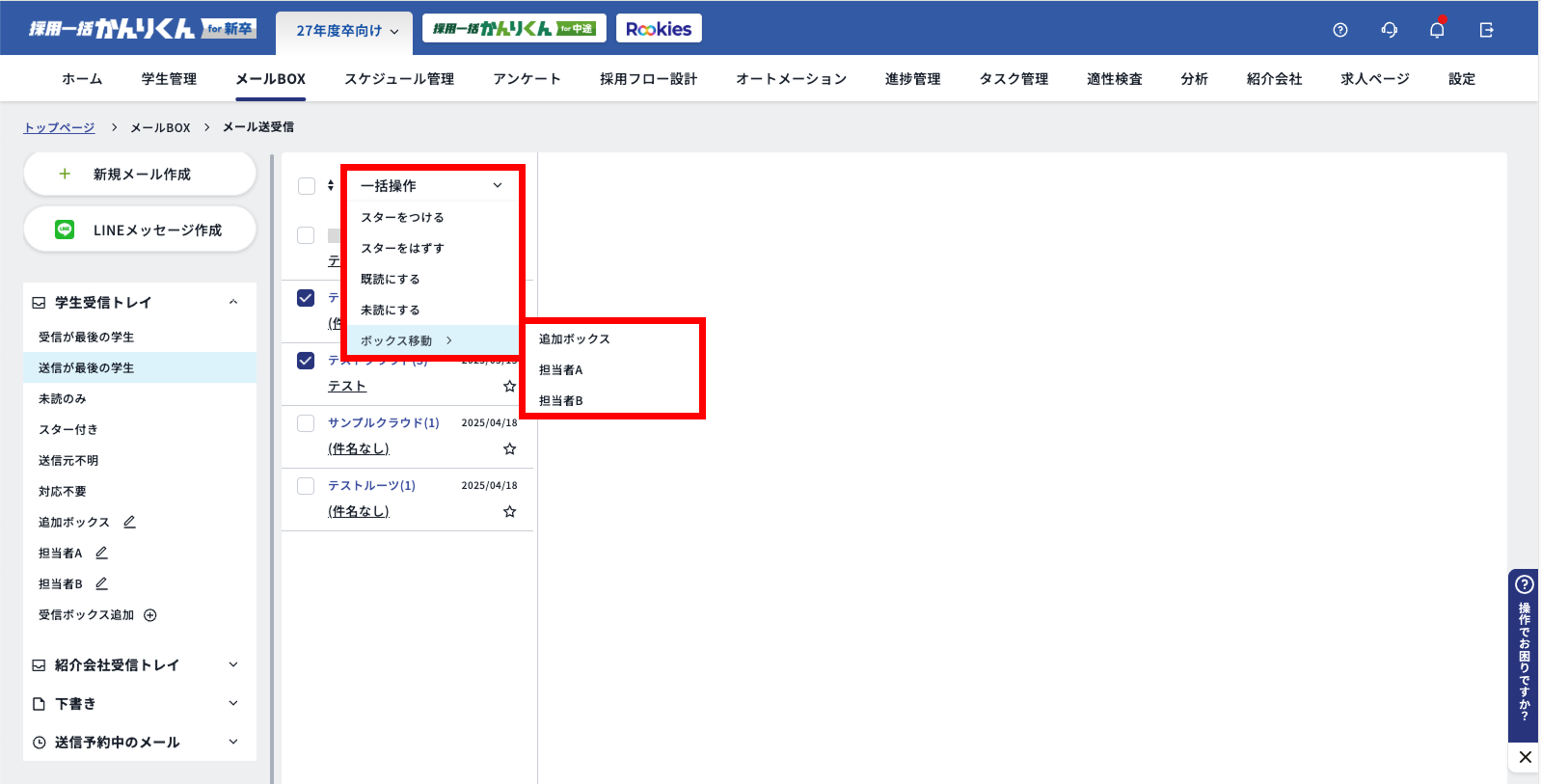Select 担当者B in the box move submenu

click(561, 400)
